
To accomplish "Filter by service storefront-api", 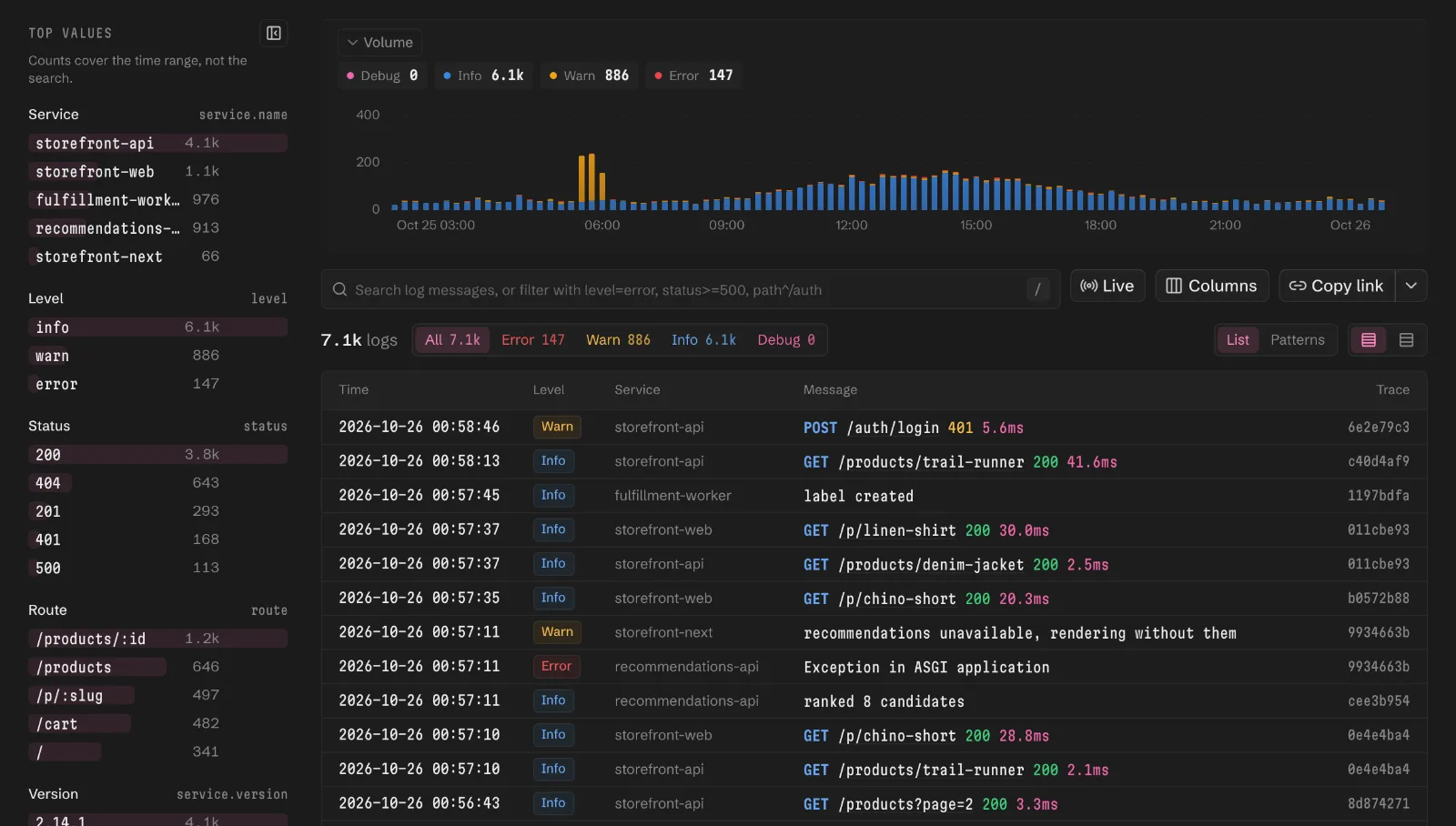I will (157, 144).
